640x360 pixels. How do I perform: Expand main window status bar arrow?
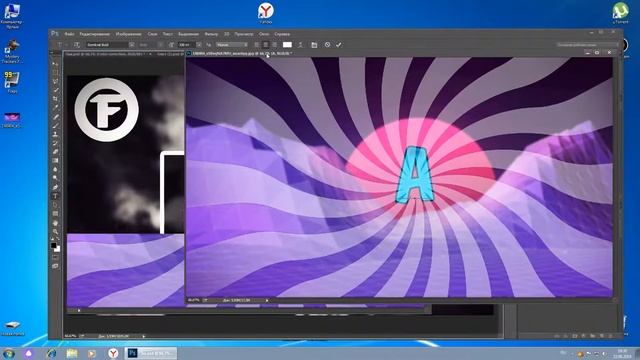(x=144, y=336)
